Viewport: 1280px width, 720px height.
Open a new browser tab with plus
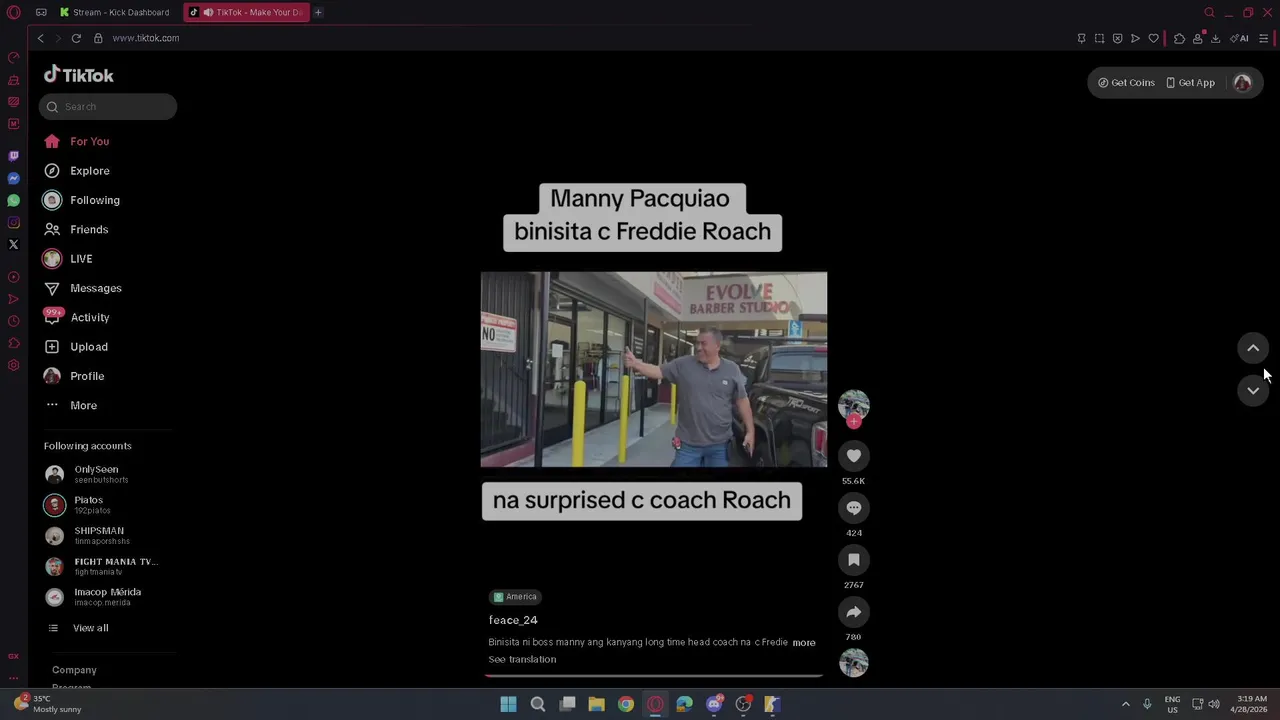pos(318,12)
